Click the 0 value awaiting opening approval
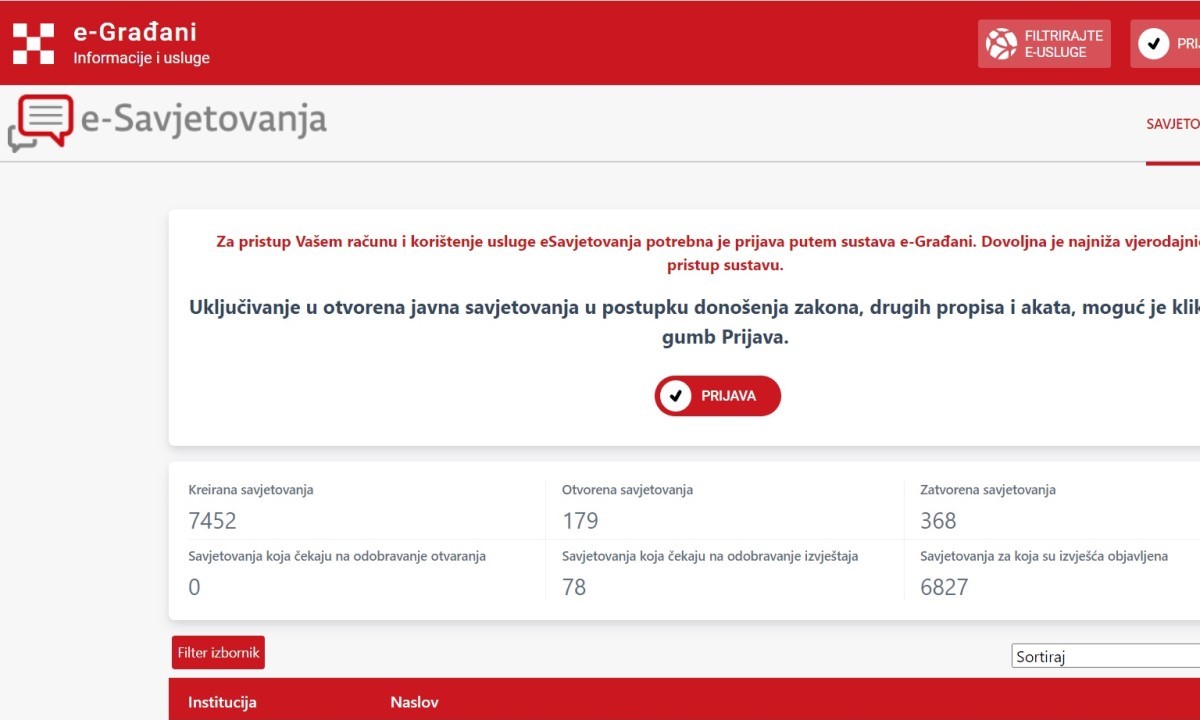Image resolution: width=1200 pixels, height=720 pixels. [x=194, y=587]
